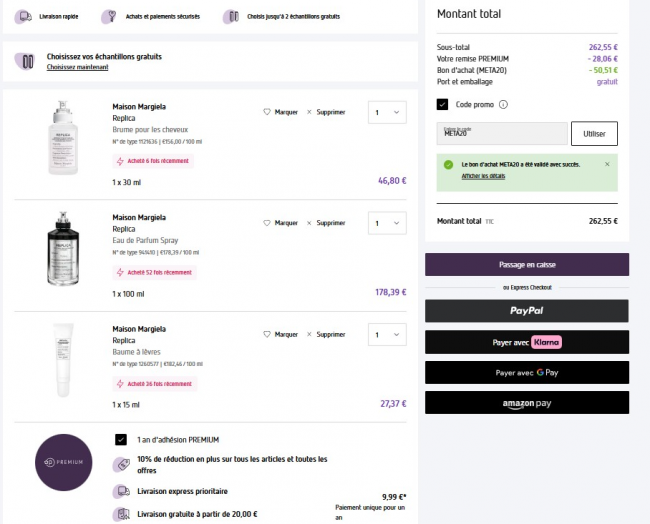Screen dimensions: 650x524
Task: Toggle the Code promo checkbox
Action: coord(443,104)
